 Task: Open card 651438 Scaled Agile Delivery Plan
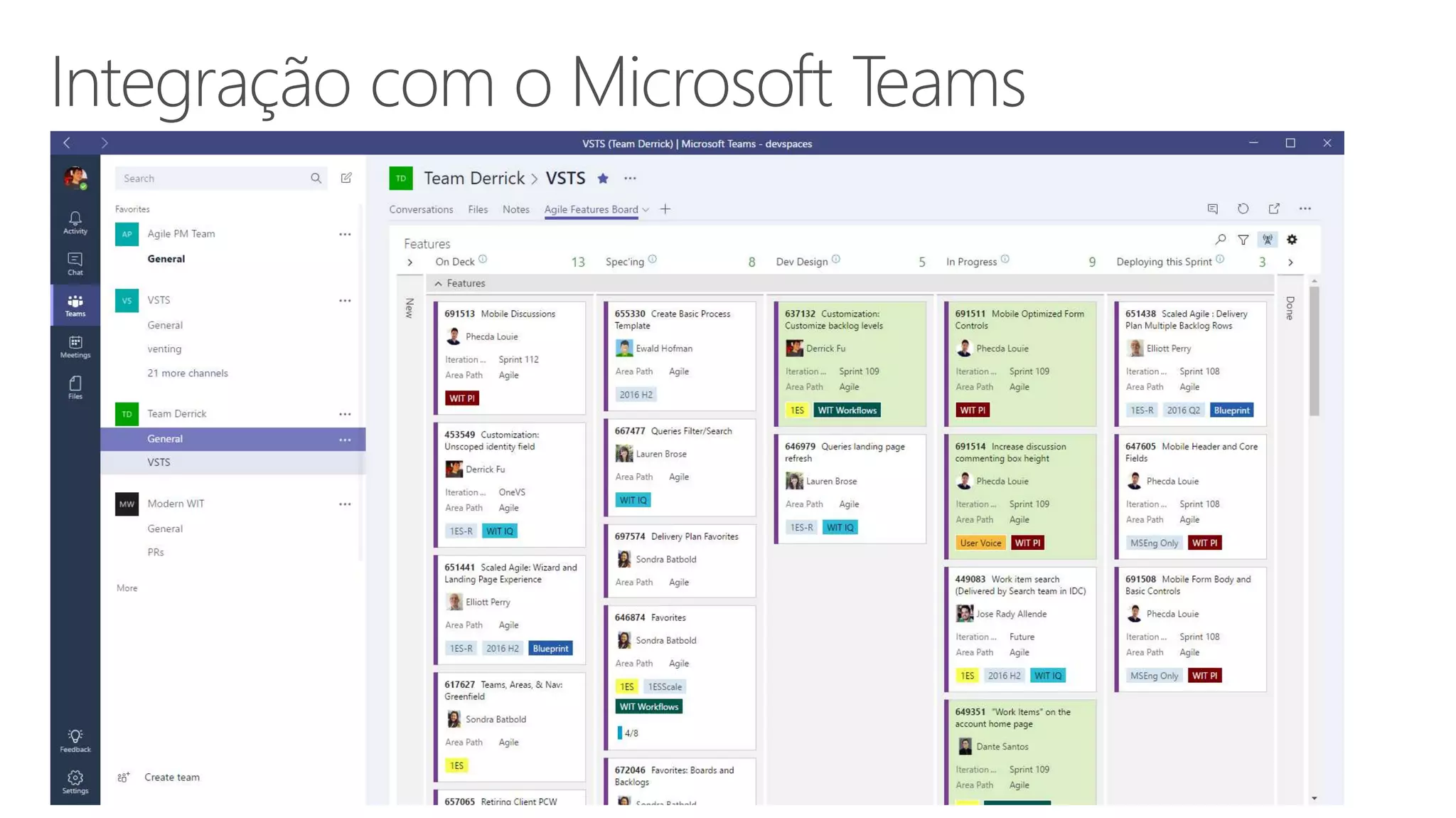coord(1190,363)
